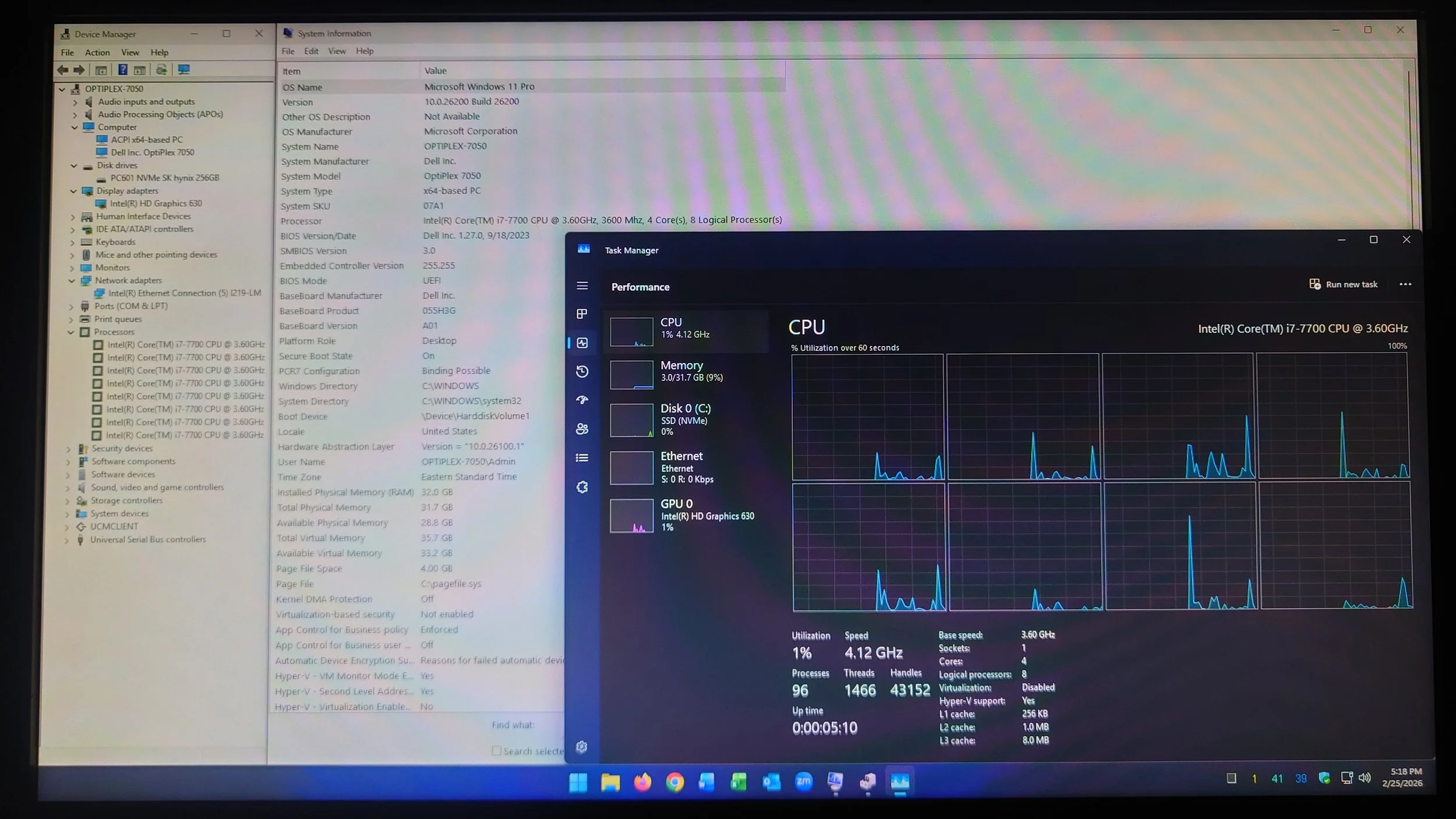Open Task Manager Startup apps icon
Screen dimensions: 1456x819
pos(582,400)
